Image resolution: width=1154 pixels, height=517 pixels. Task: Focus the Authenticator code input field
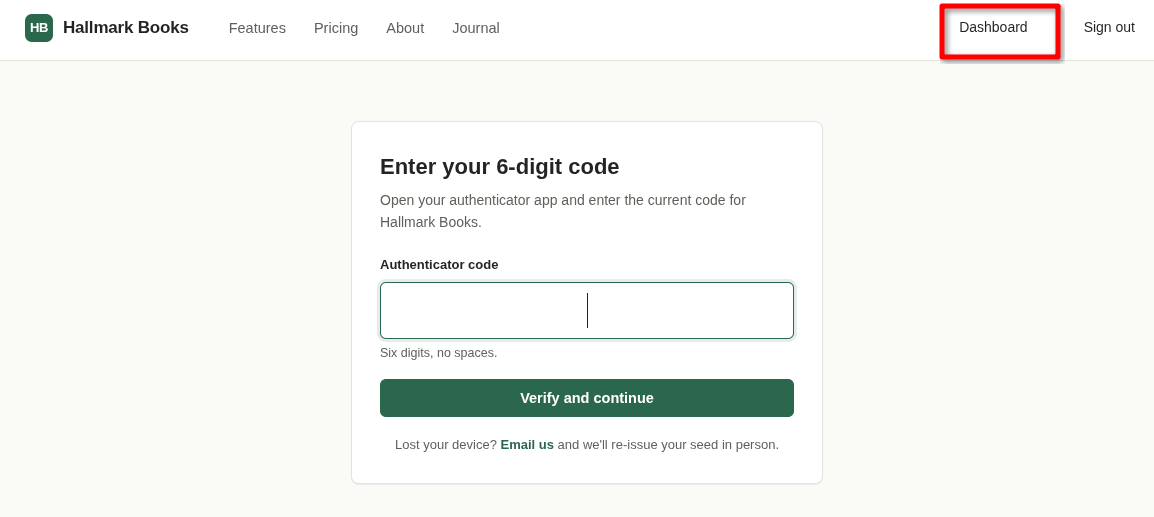[x=587, y=310]
